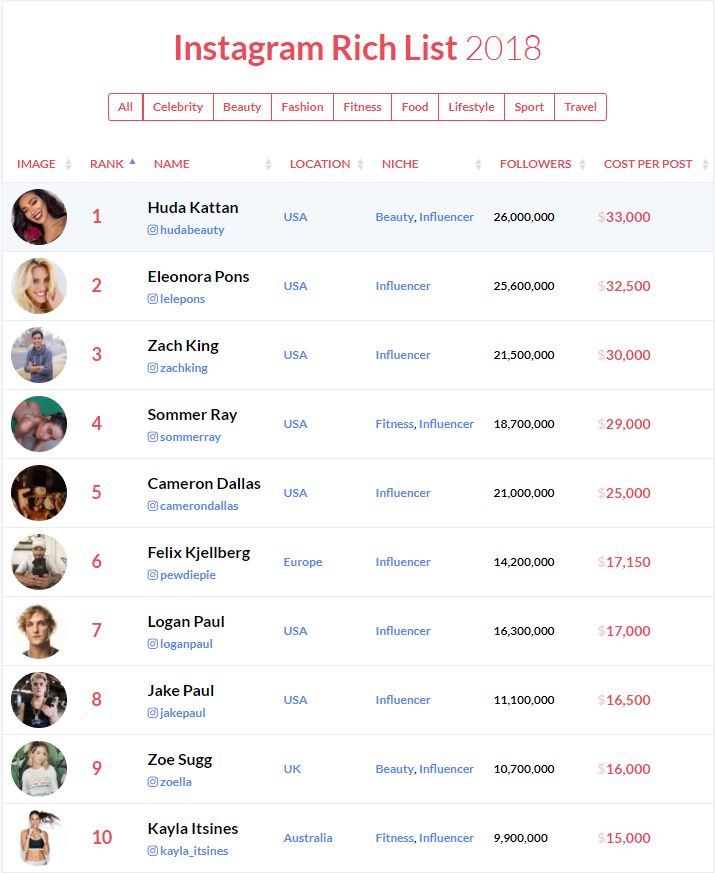Click the Instagram icon beside hudabeauty

(153, 230)
